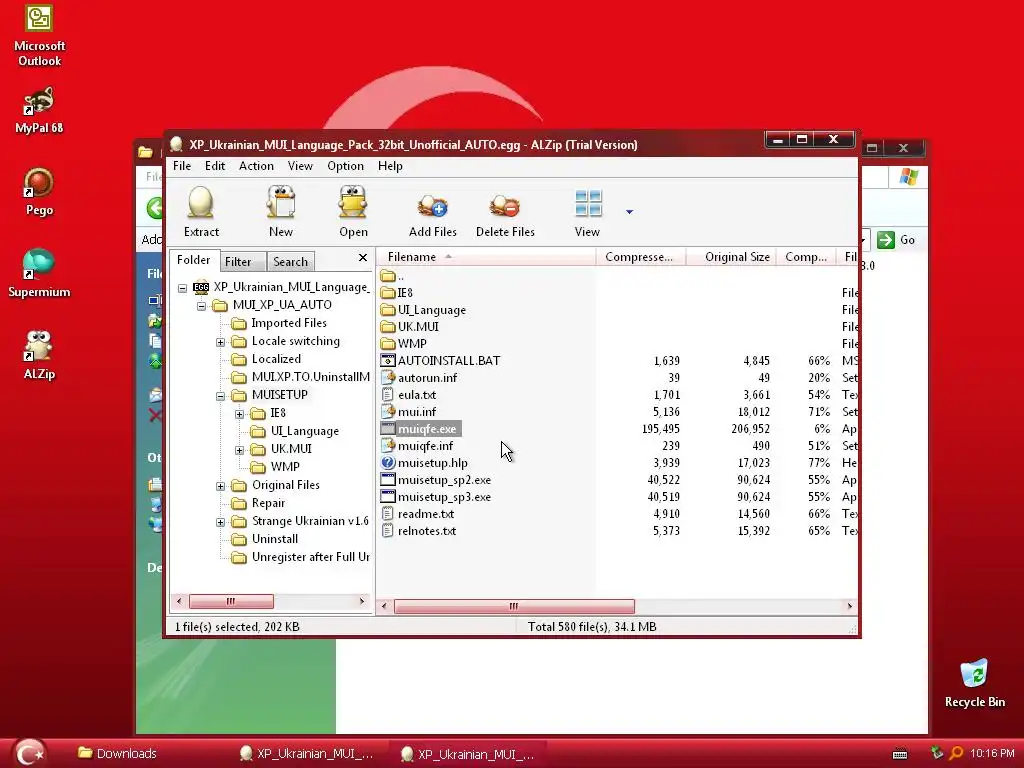Switch to the Folder tab
Viewport: 1024px width, 768px height.
[194, 260]
